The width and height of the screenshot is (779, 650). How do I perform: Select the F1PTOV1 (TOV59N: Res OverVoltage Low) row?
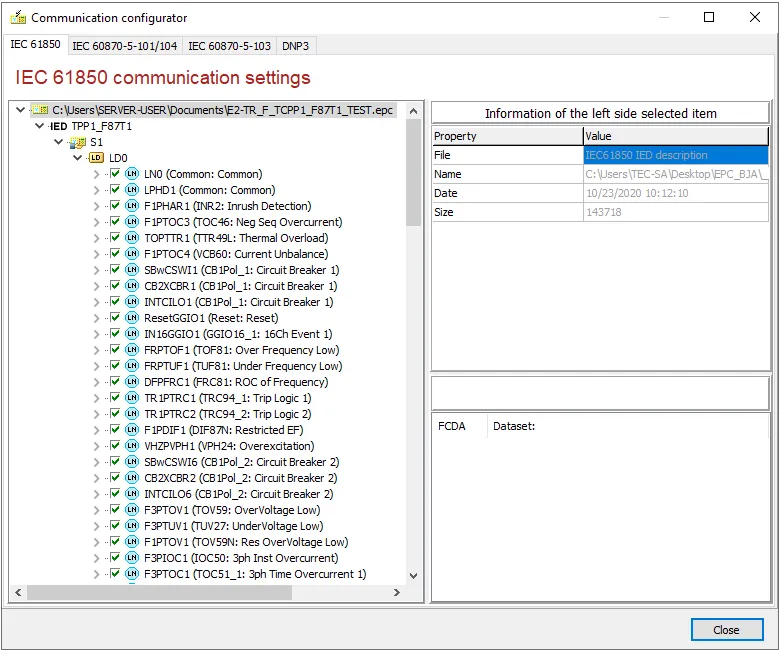coord(246,542)
